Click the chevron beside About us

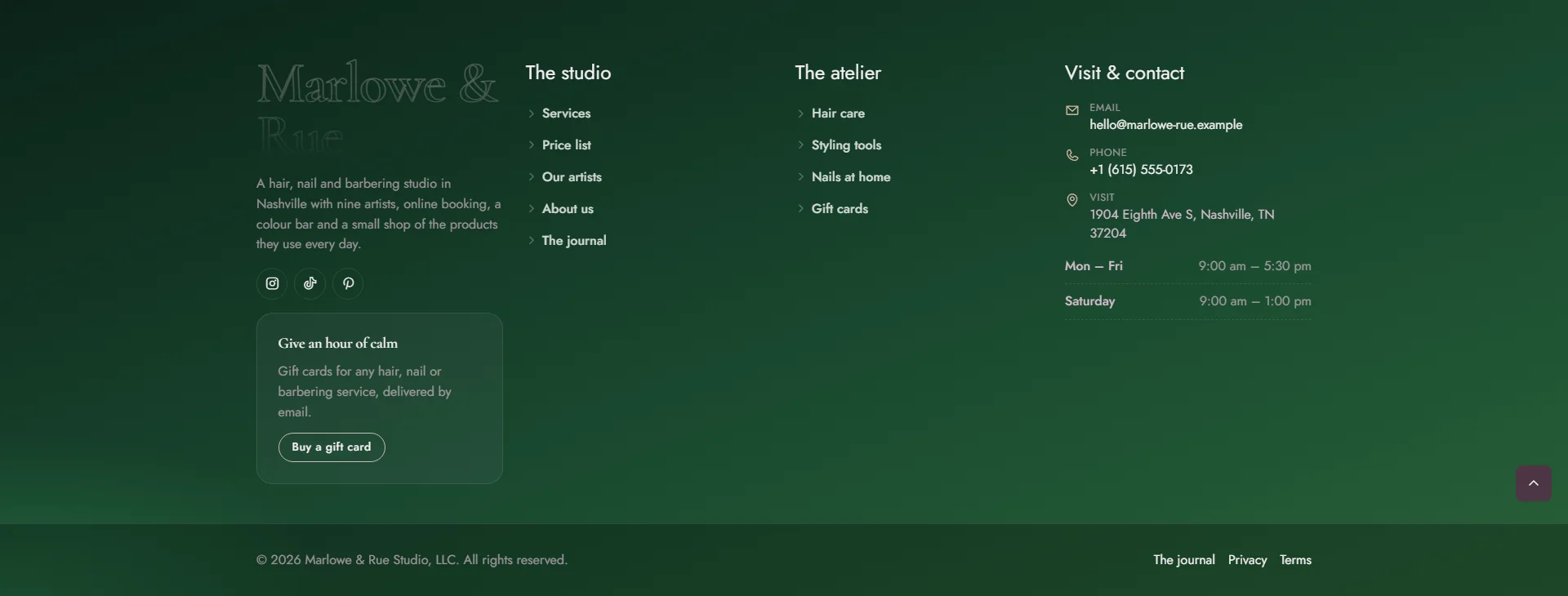pos(531,209)
